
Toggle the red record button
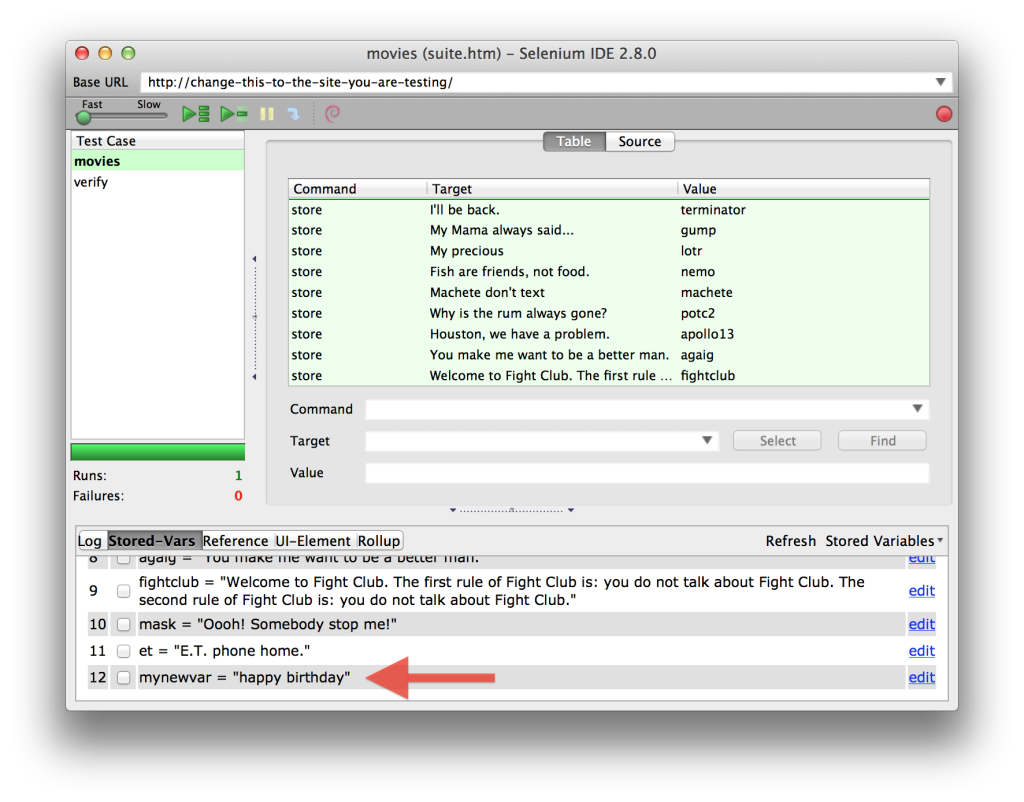(x=944, y=114)
